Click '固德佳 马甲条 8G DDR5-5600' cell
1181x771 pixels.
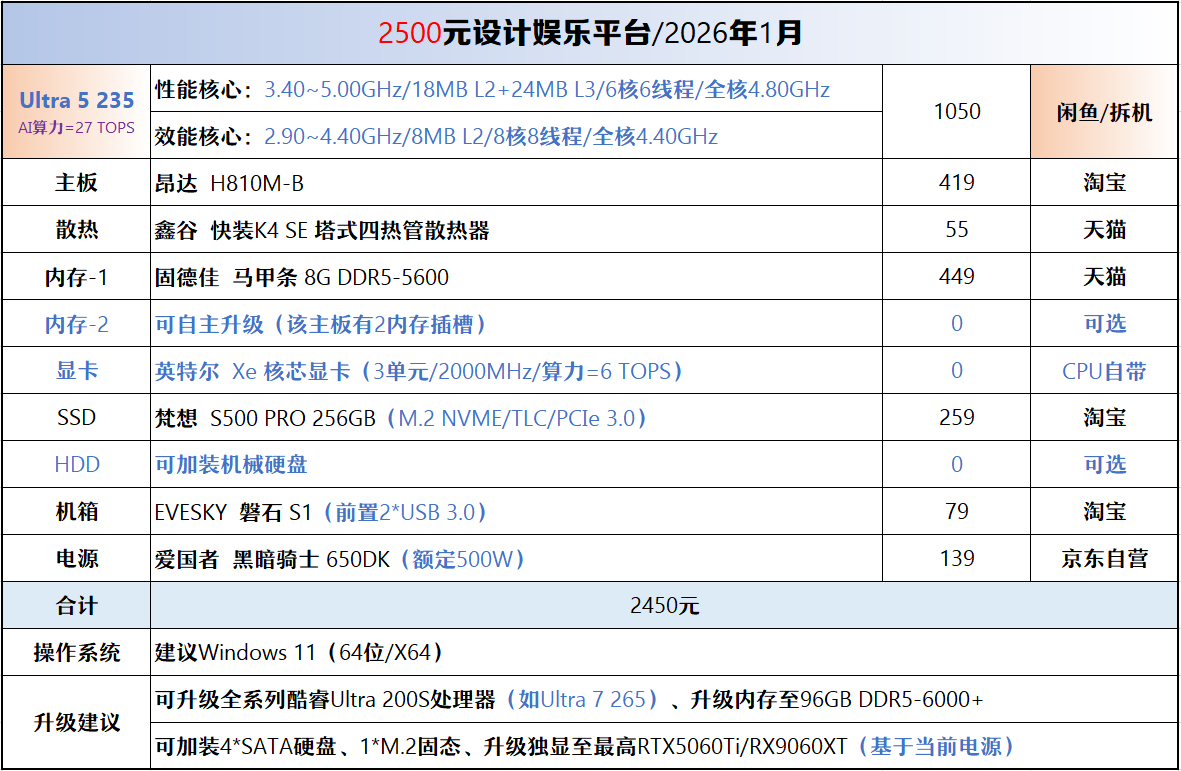click(x=516, y=276)
